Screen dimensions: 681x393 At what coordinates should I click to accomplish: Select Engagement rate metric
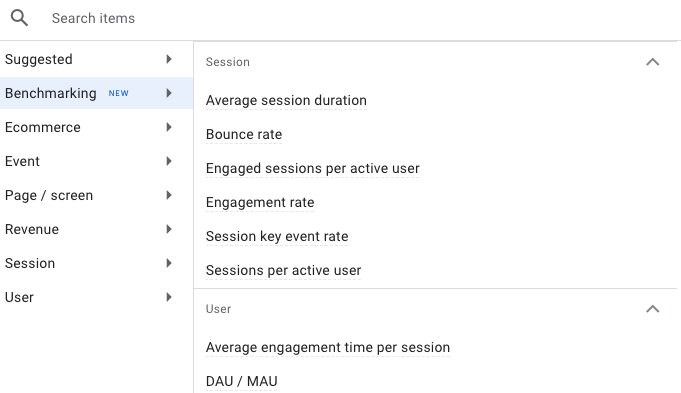click(x=260, y=202)
